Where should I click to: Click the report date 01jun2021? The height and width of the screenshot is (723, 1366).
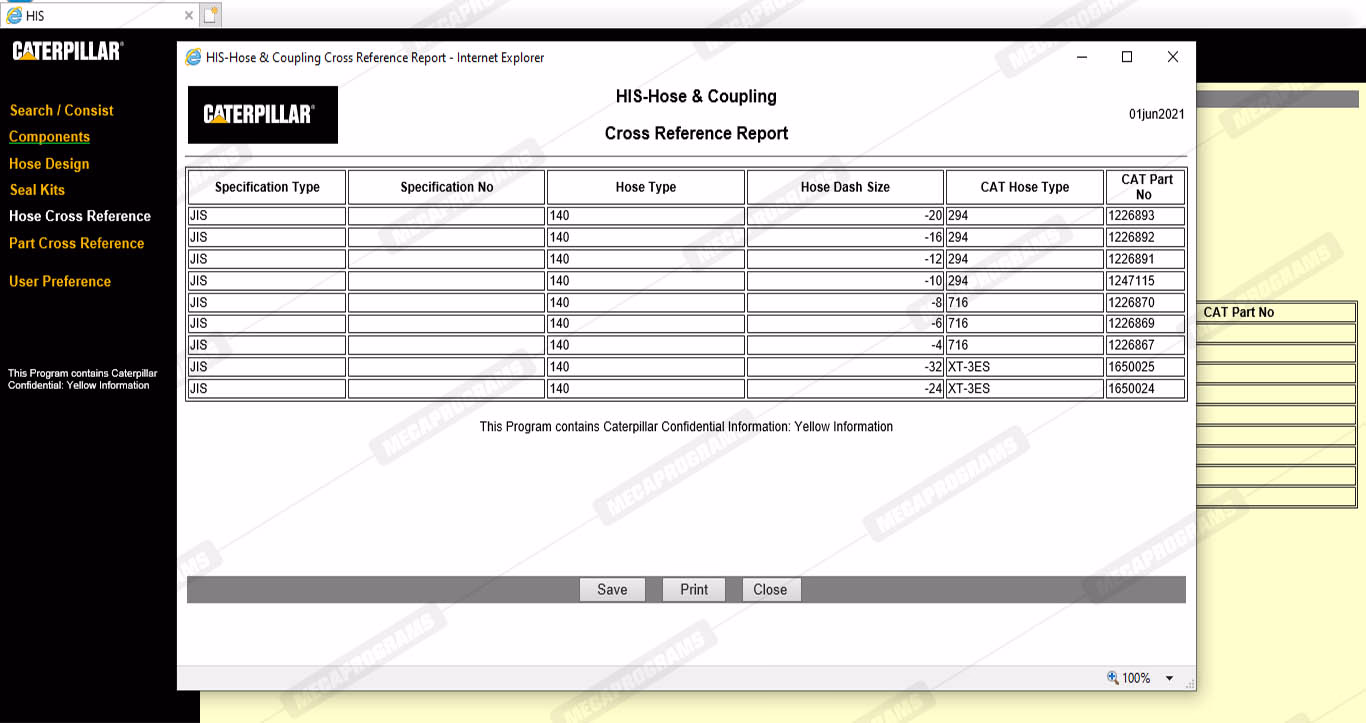click(1157, 114)
